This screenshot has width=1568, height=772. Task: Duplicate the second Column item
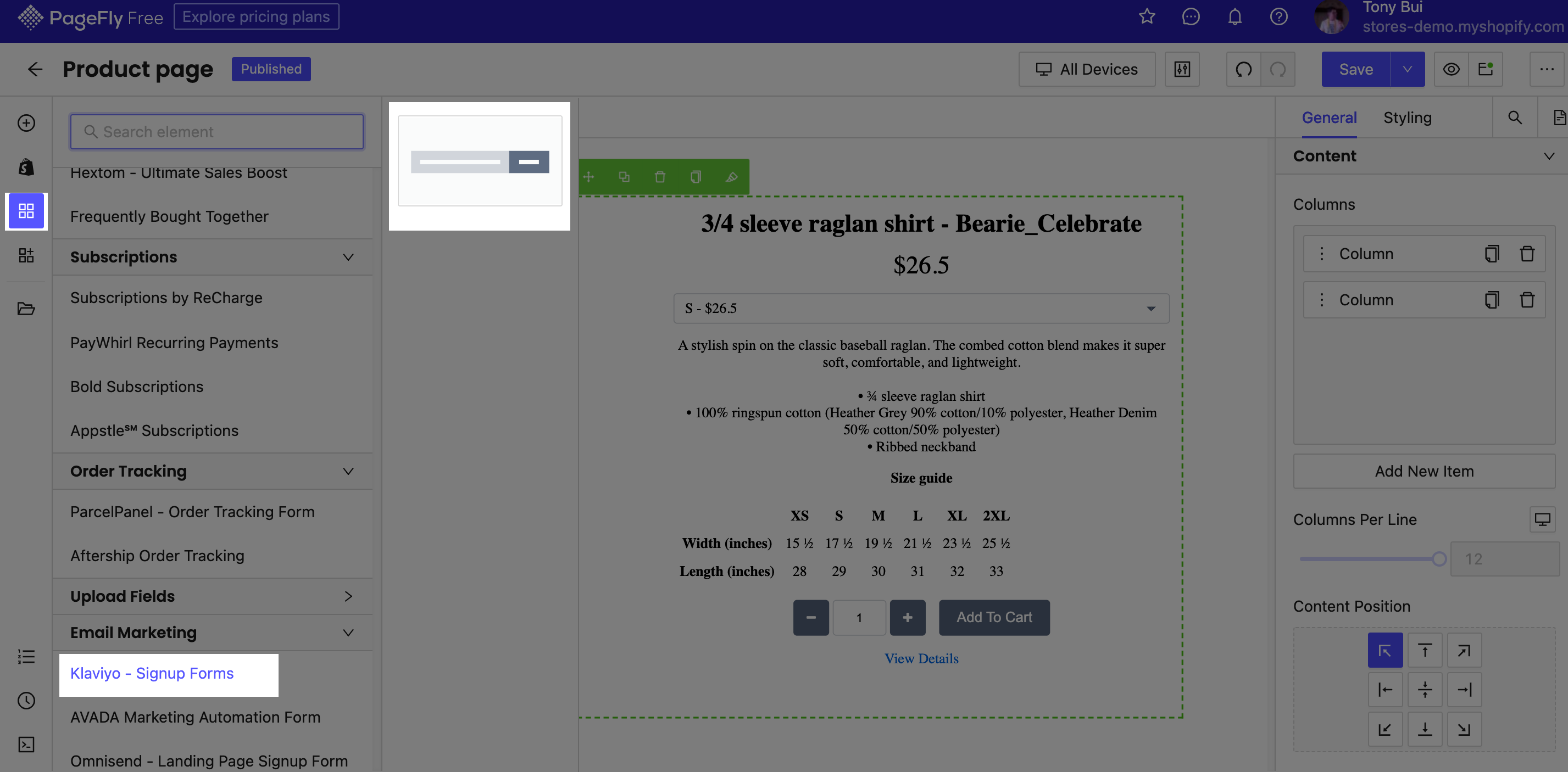coord(1491,300)
